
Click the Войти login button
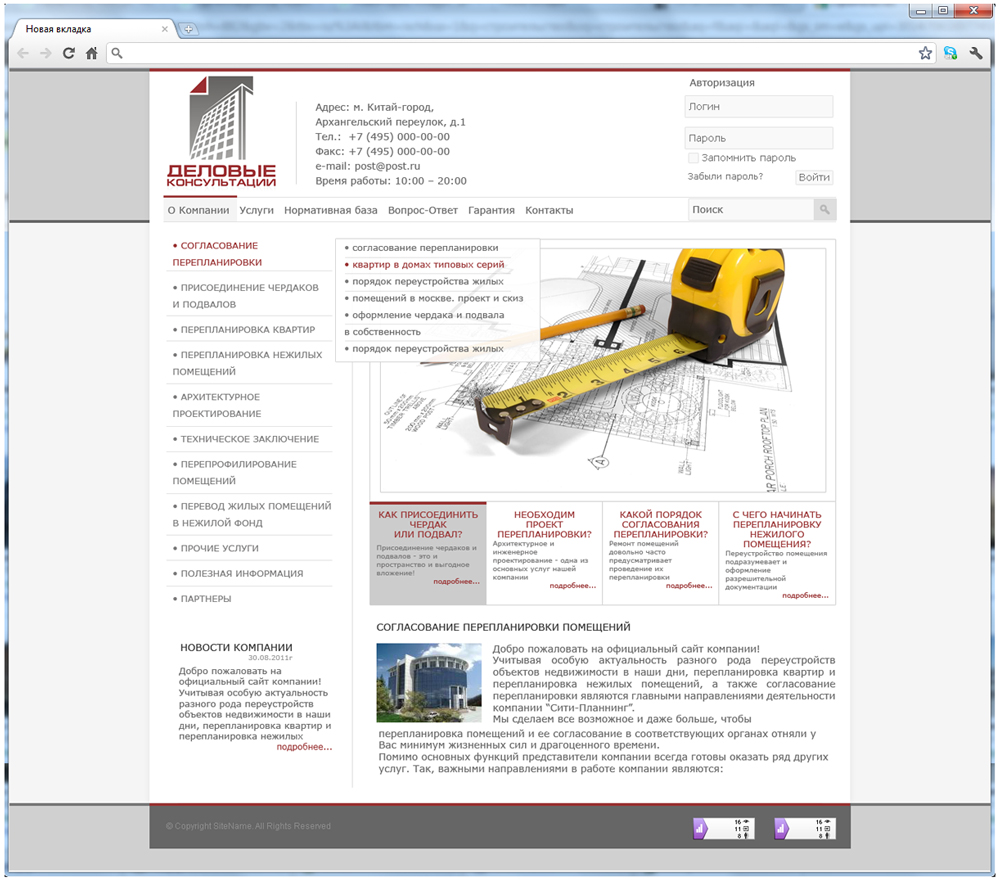tap(814, 177)
